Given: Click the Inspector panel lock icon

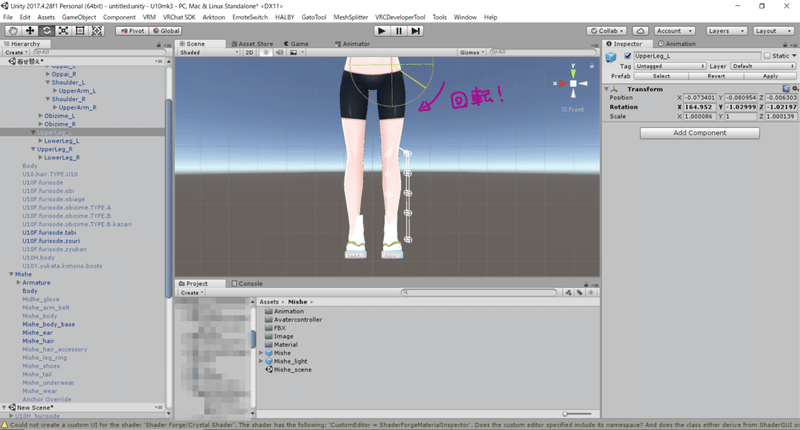Looking at the screenshot, I should pyautogui.click(x=786, y=44).
